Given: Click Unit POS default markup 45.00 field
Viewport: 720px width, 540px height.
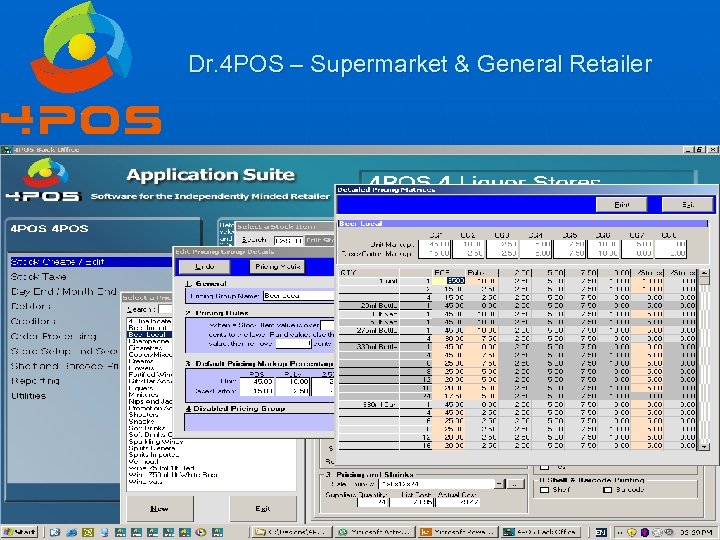Looking at the screenshot, I should tap(257, 382).
